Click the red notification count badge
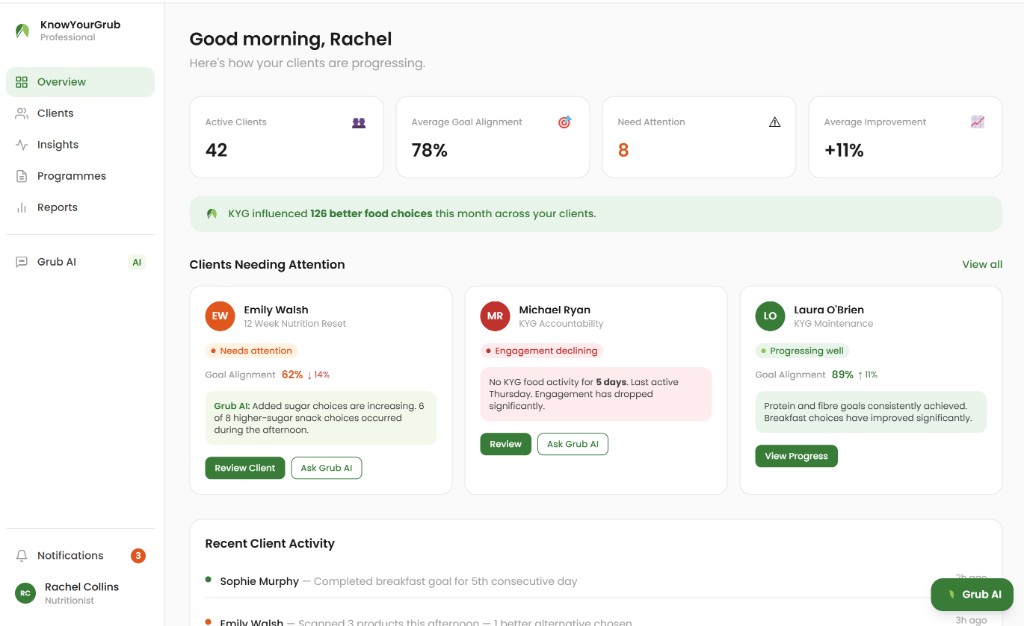 [138, 556]
